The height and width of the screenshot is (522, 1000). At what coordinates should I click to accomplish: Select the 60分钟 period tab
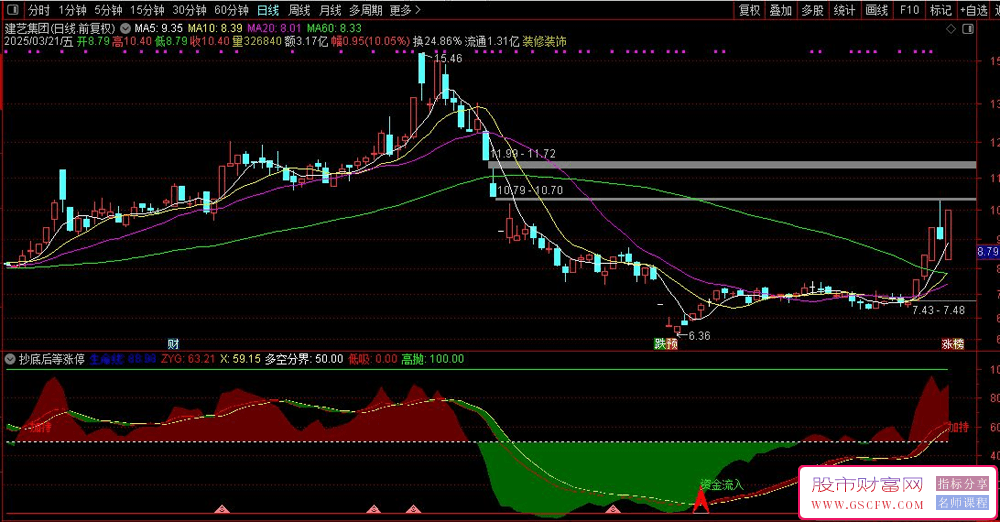point(232,10)
